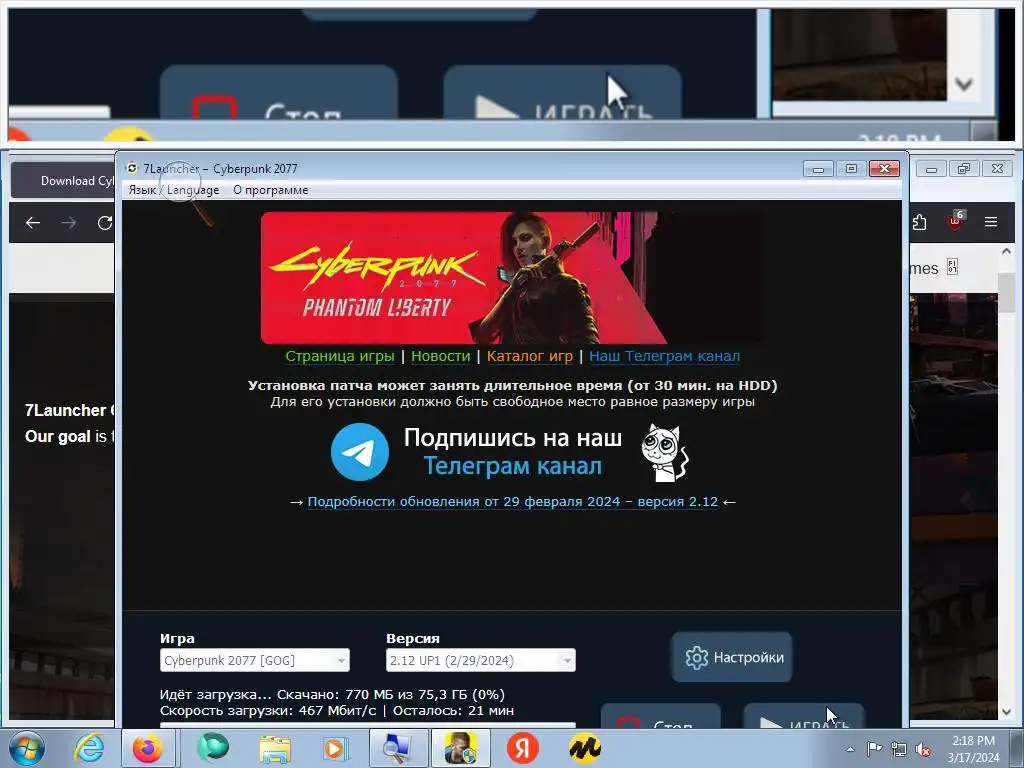The width and height of the screenshot is (1024, 768).
Task: Open the green globe browser taskbar icon
Action: point(212,748)
